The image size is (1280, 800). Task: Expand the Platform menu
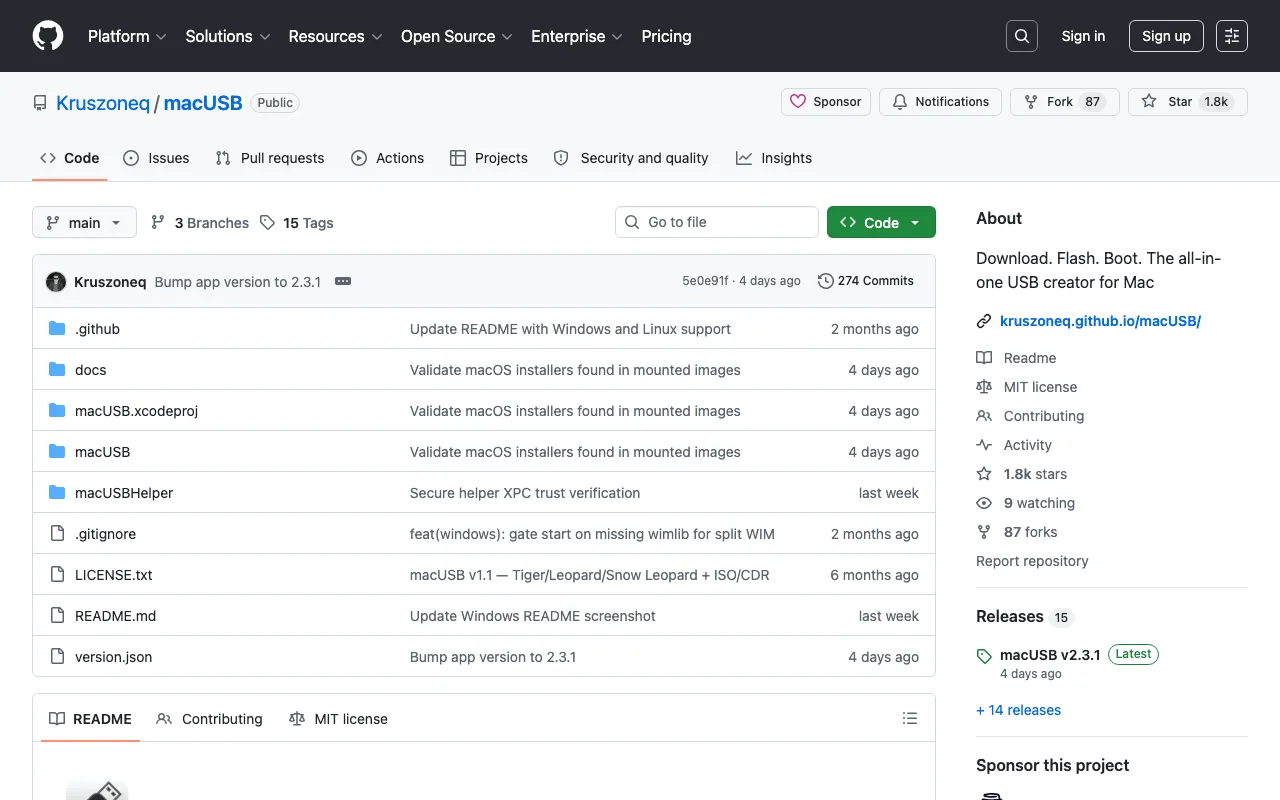127,36
